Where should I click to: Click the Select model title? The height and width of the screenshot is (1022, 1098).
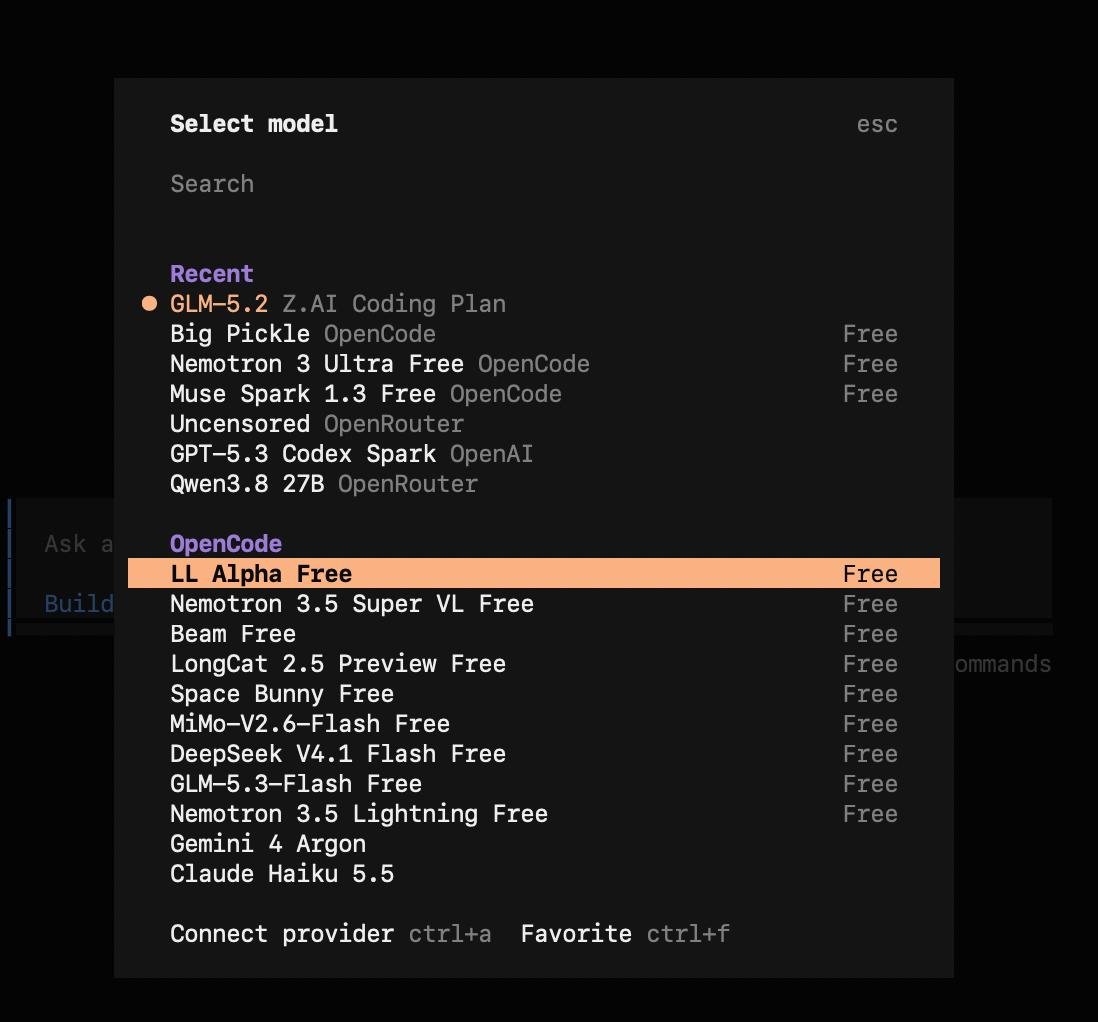pos(253,124)
